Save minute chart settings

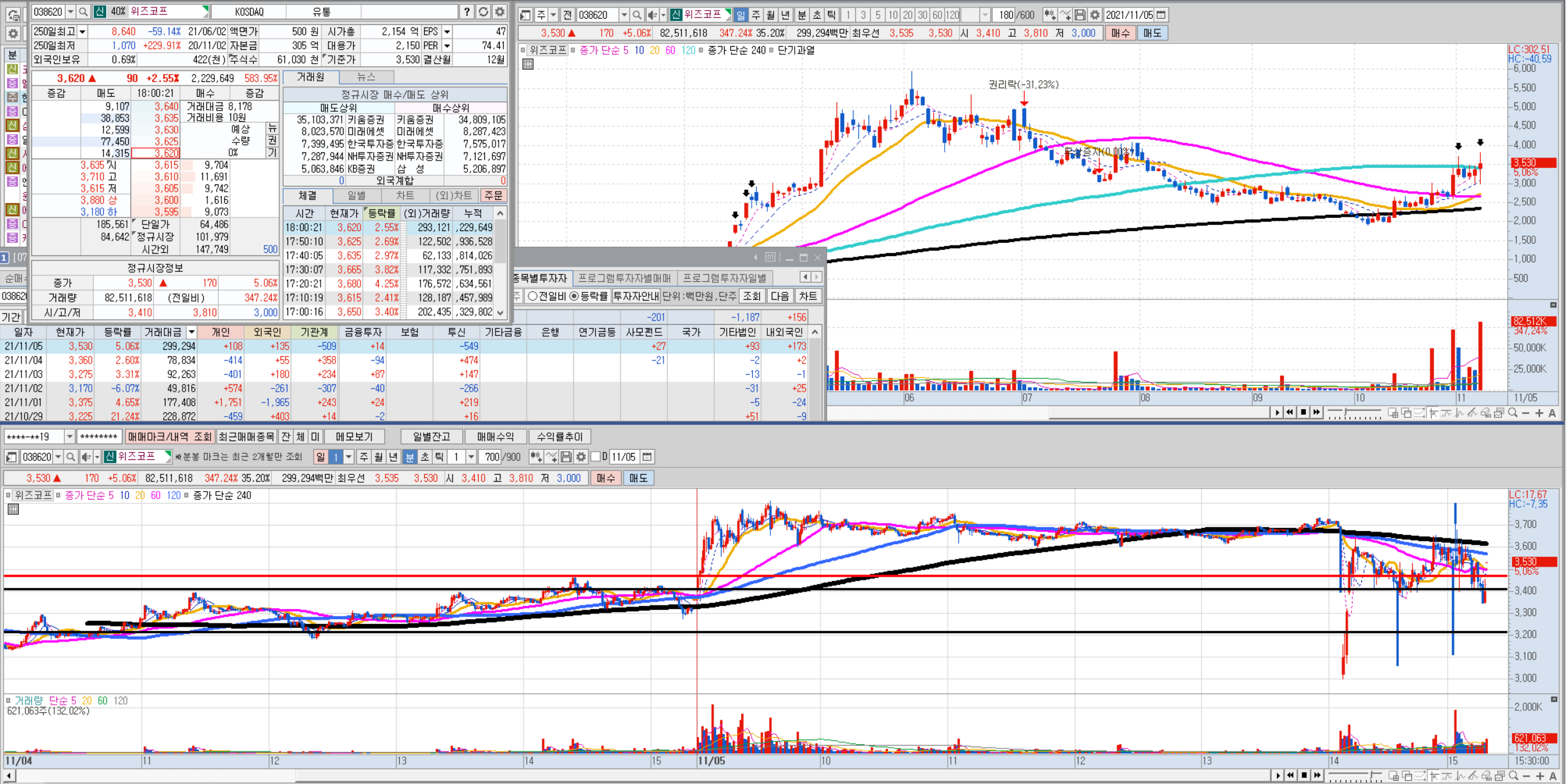point(566,457)
